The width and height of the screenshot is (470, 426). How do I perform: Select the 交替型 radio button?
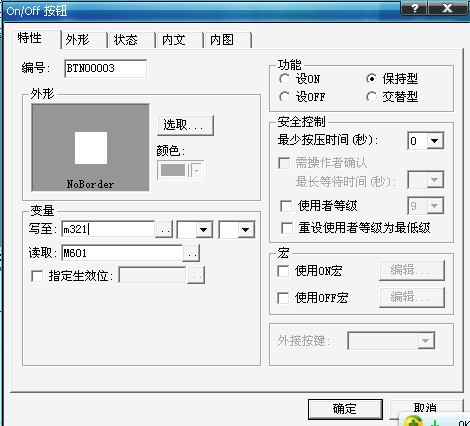click(371, 97)
